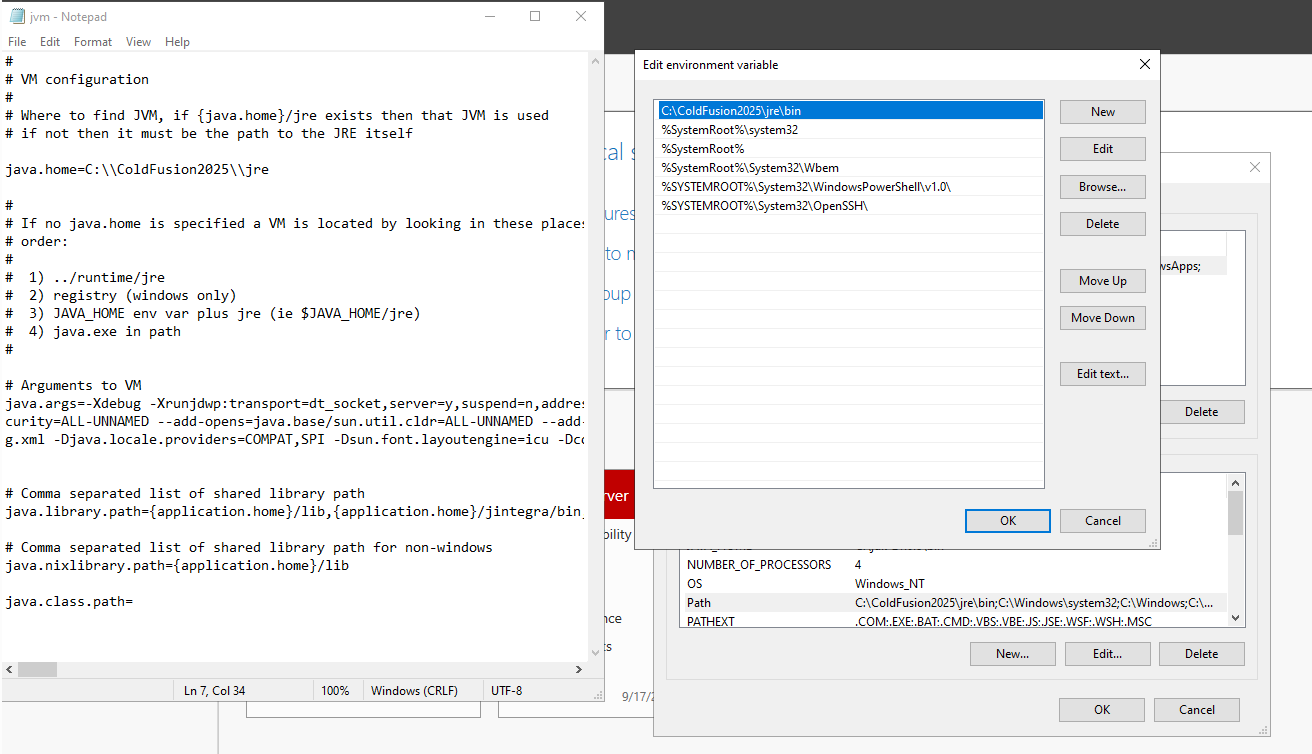Click the Edit text... button

(1103, 374)
